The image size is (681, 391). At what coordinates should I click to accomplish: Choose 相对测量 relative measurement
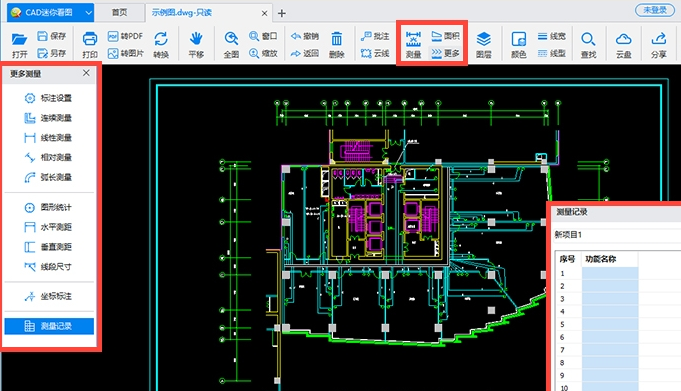pyautogui.click(x=48, y=157)
